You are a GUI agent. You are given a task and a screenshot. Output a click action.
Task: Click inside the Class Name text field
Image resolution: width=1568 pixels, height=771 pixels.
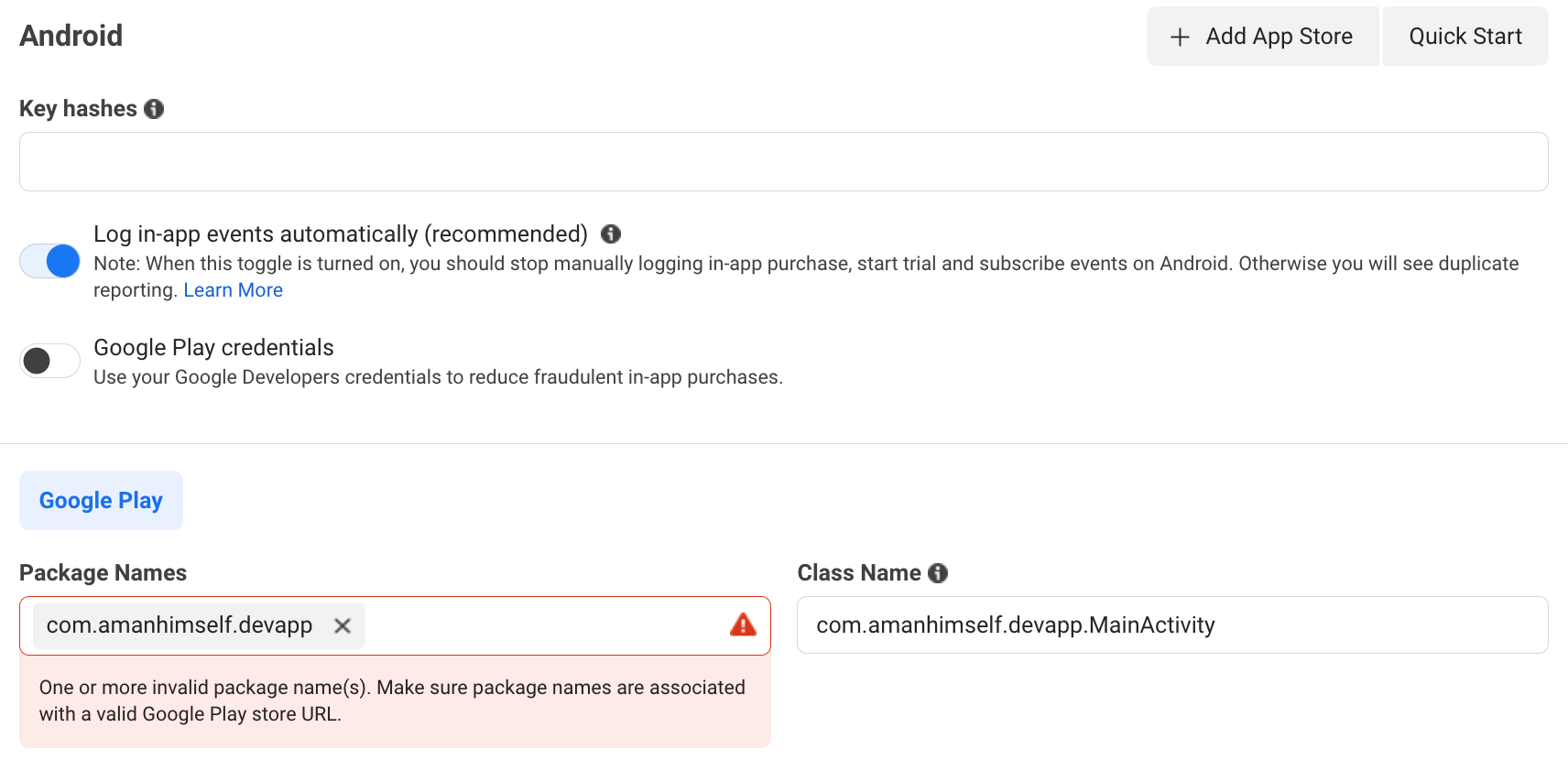coord(1172,625)
